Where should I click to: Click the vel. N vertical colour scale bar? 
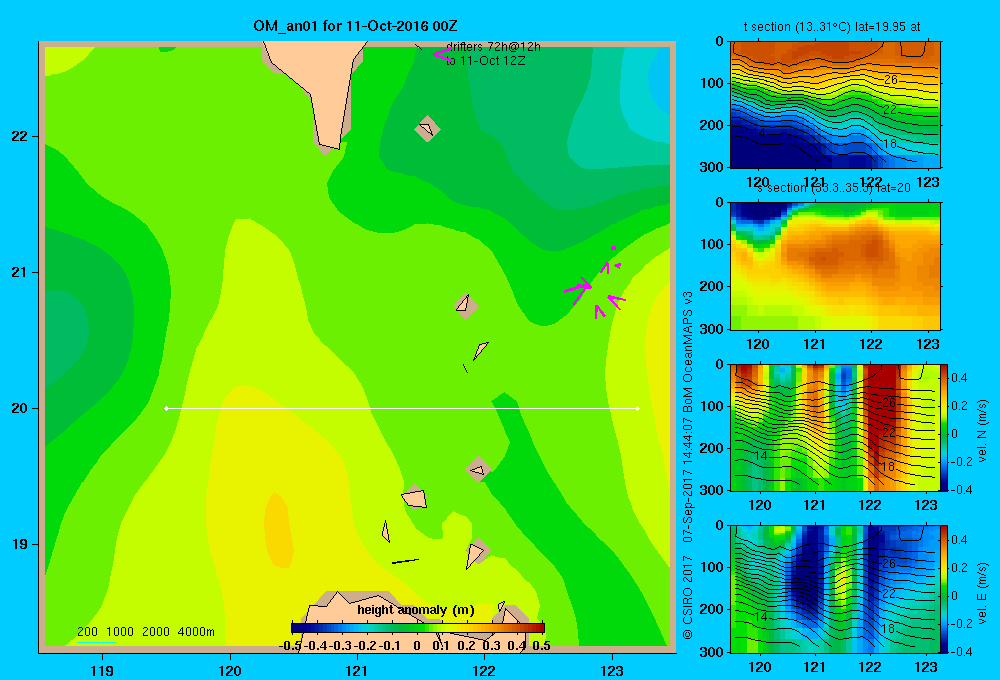945,427
